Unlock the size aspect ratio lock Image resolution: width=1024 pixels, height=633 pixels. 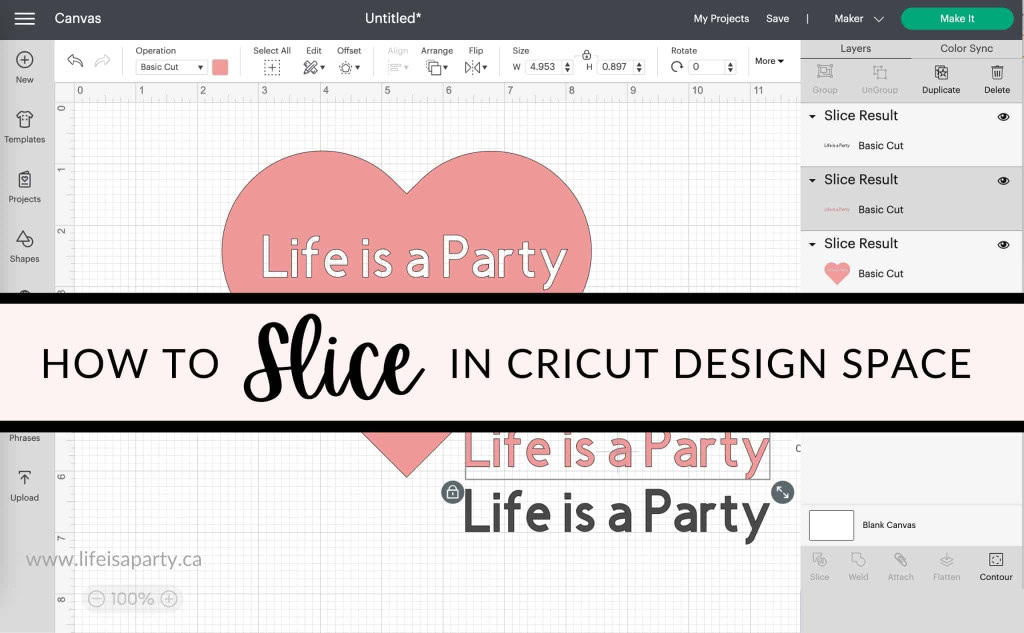click(587, 56)
